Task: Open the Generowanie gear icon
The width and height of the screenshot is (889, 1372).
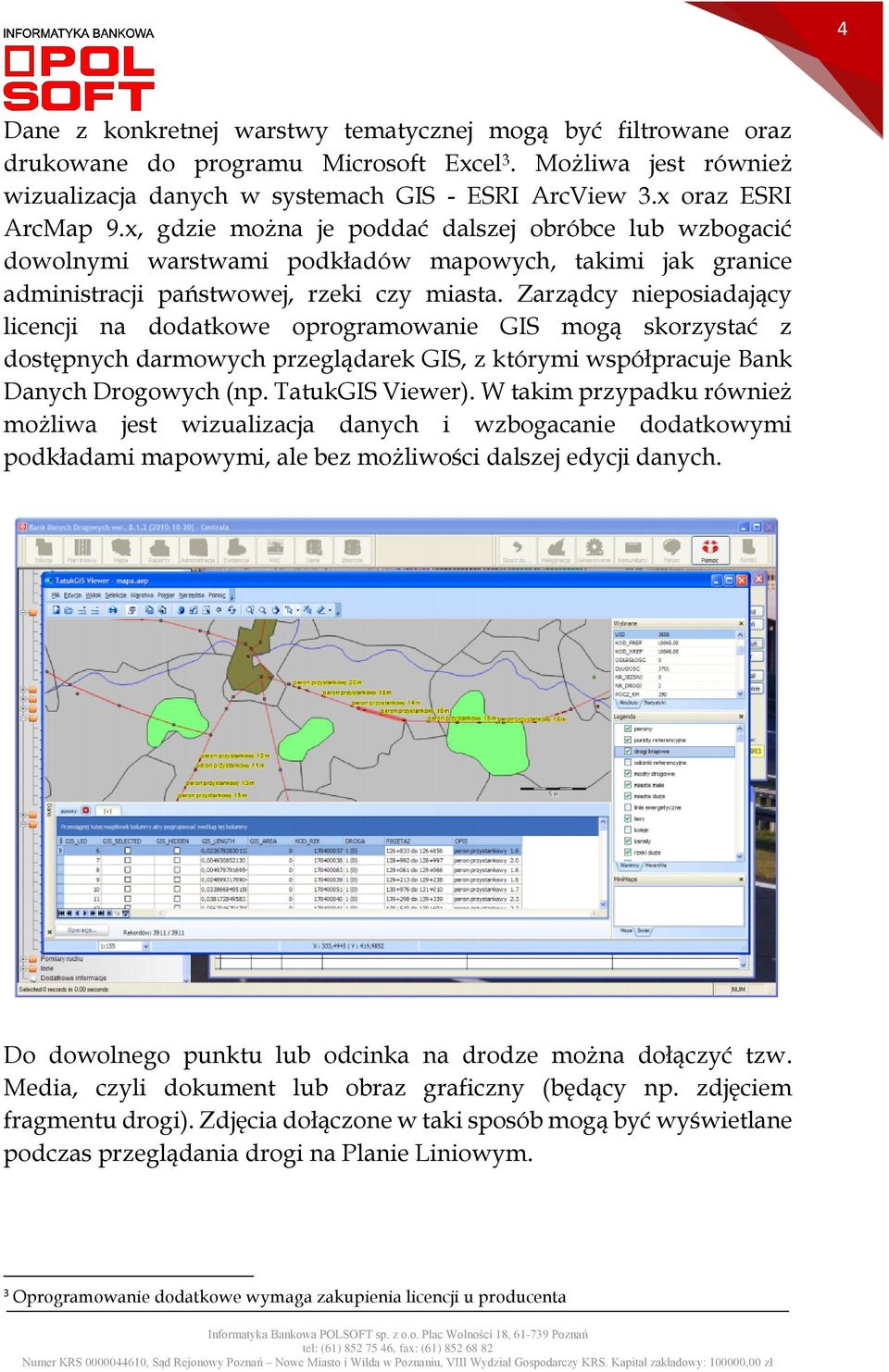Action: (595, 550)
